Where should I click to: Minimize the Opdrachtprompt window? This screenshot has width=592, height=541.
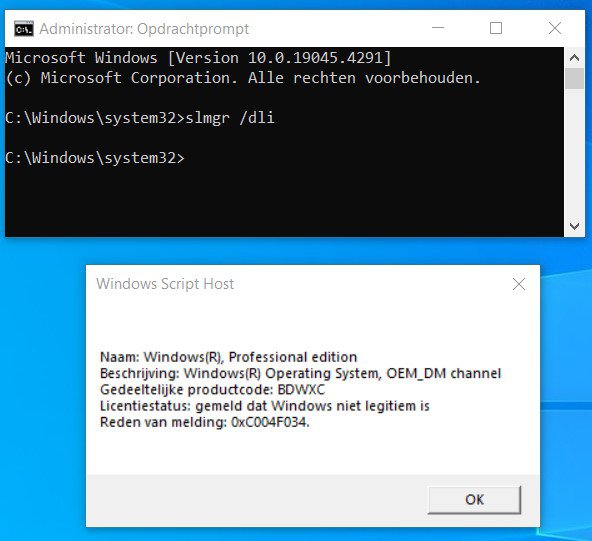click(438, 28)
